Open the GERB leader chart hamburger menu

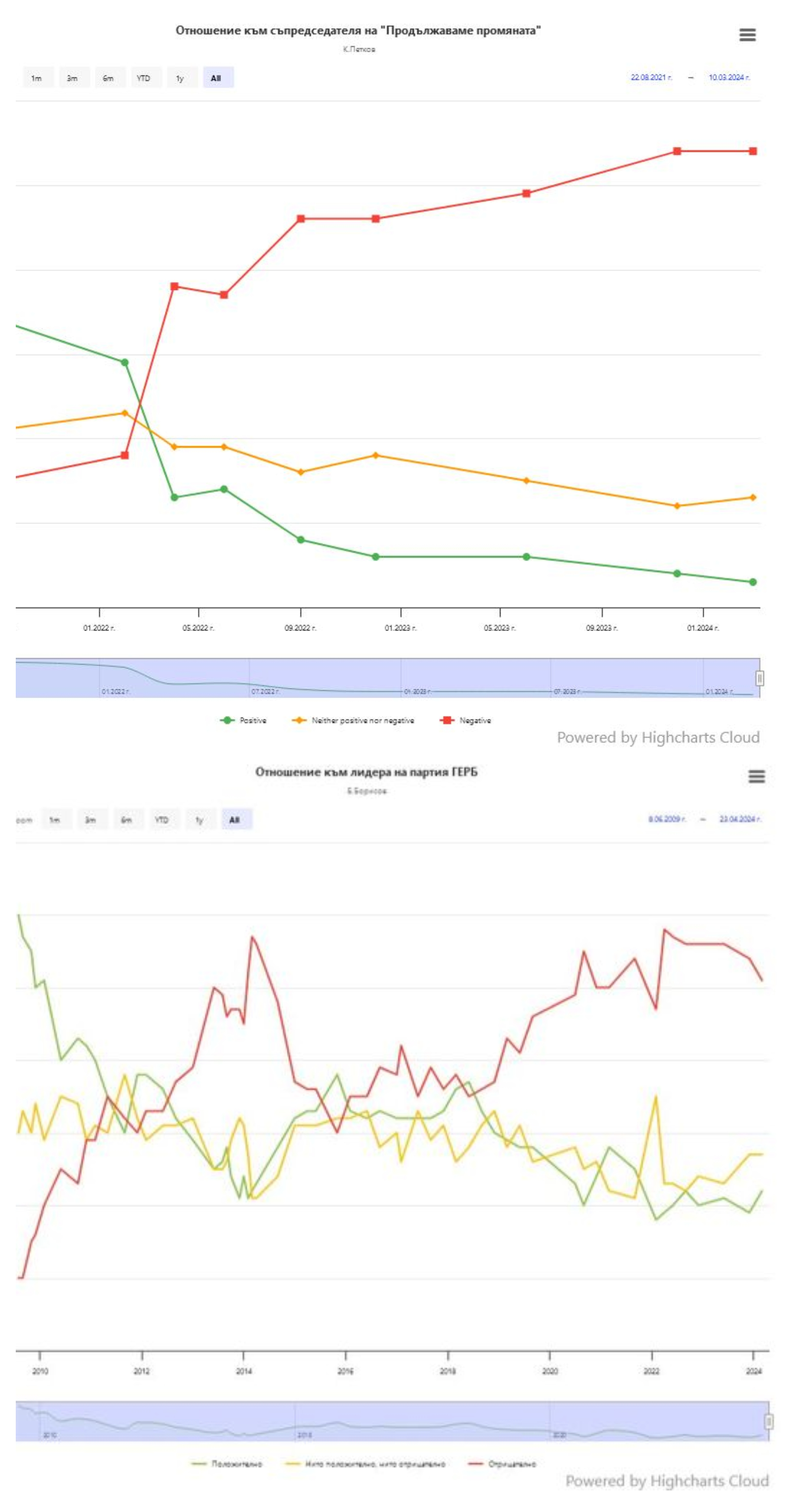[756, 776]
